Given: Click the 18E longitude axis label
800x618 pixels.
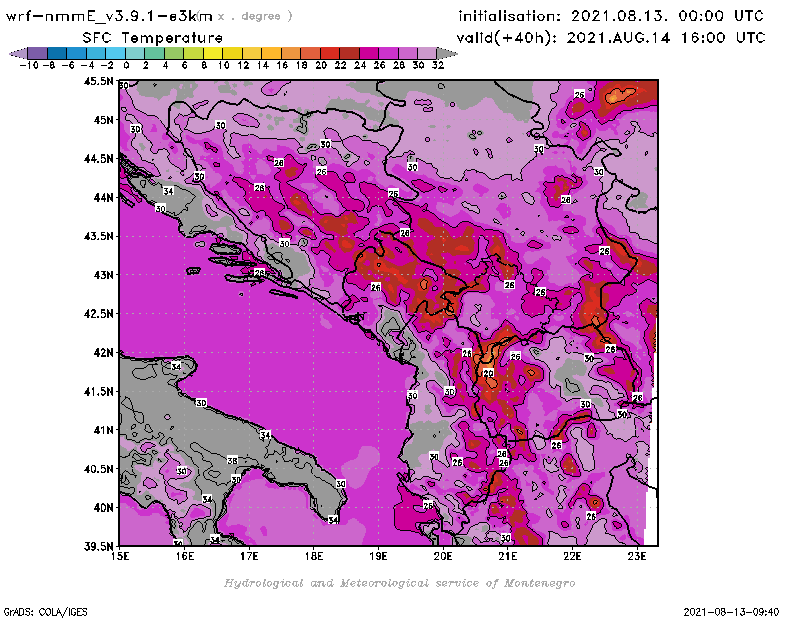Looking at the screenshot, I should [314, 556].
